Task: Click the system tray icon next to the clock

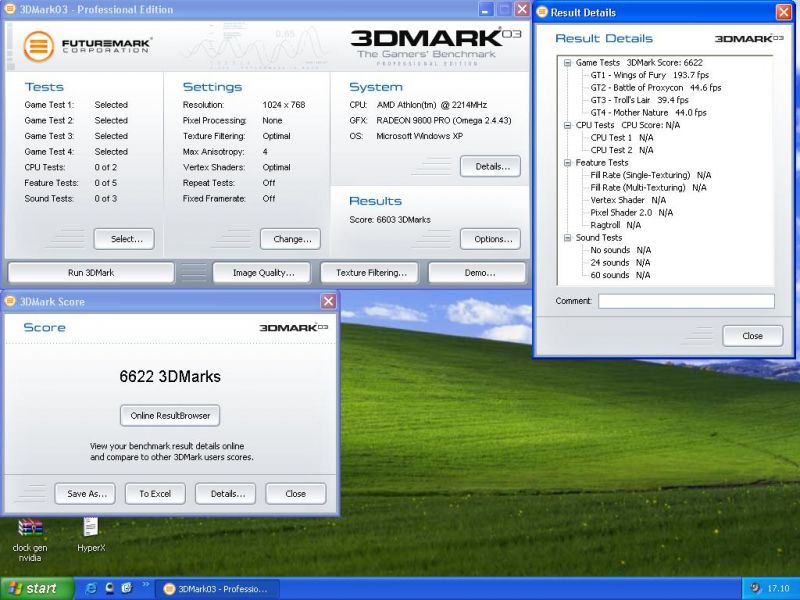Action: click(756, 588)
